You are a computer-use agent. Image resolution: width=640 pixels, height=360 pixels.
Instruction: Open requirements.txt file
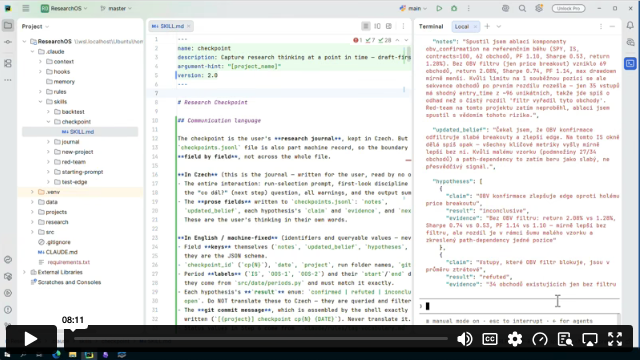coord(68,262)
